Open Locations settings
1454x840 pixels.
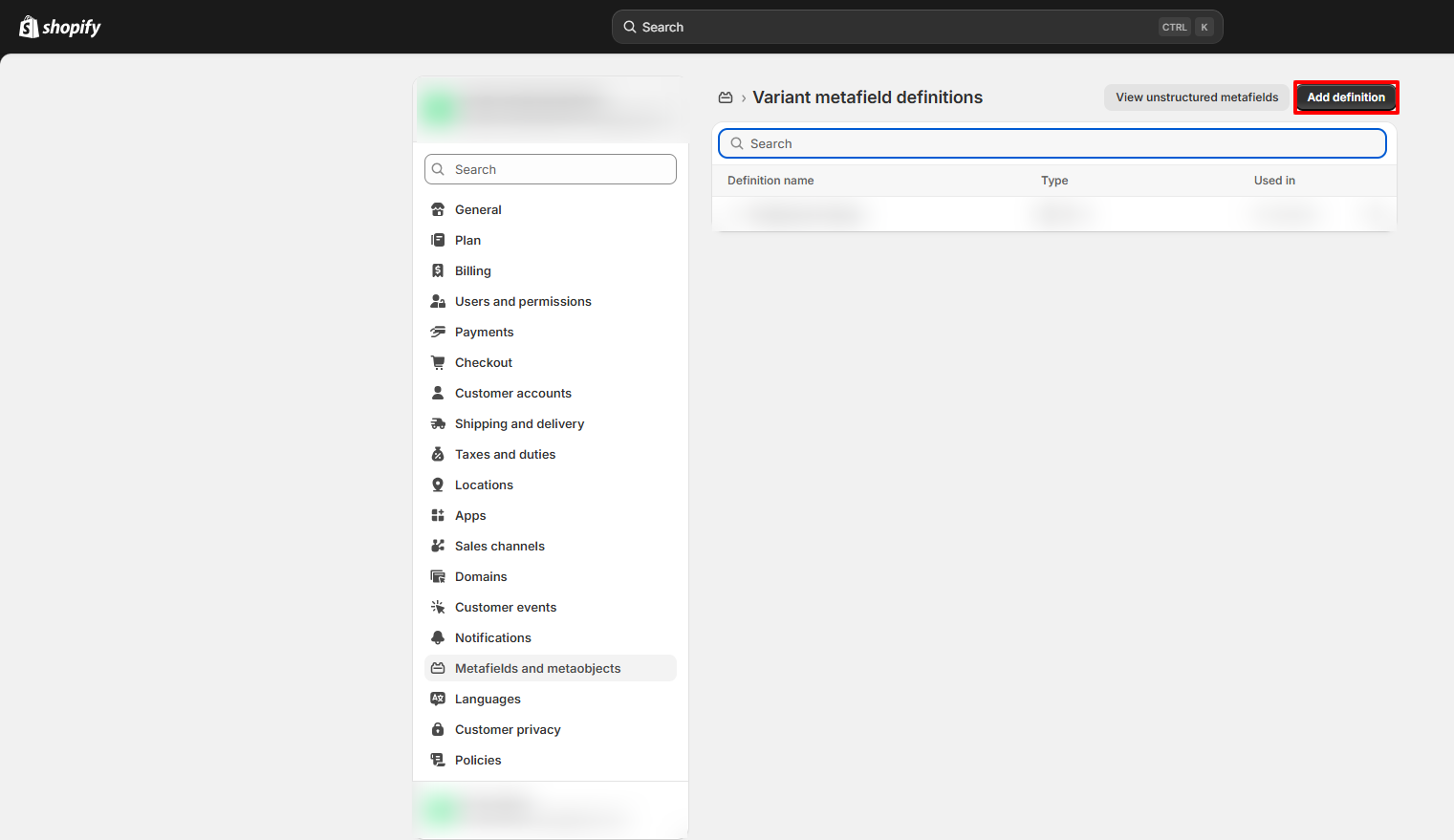551,485
